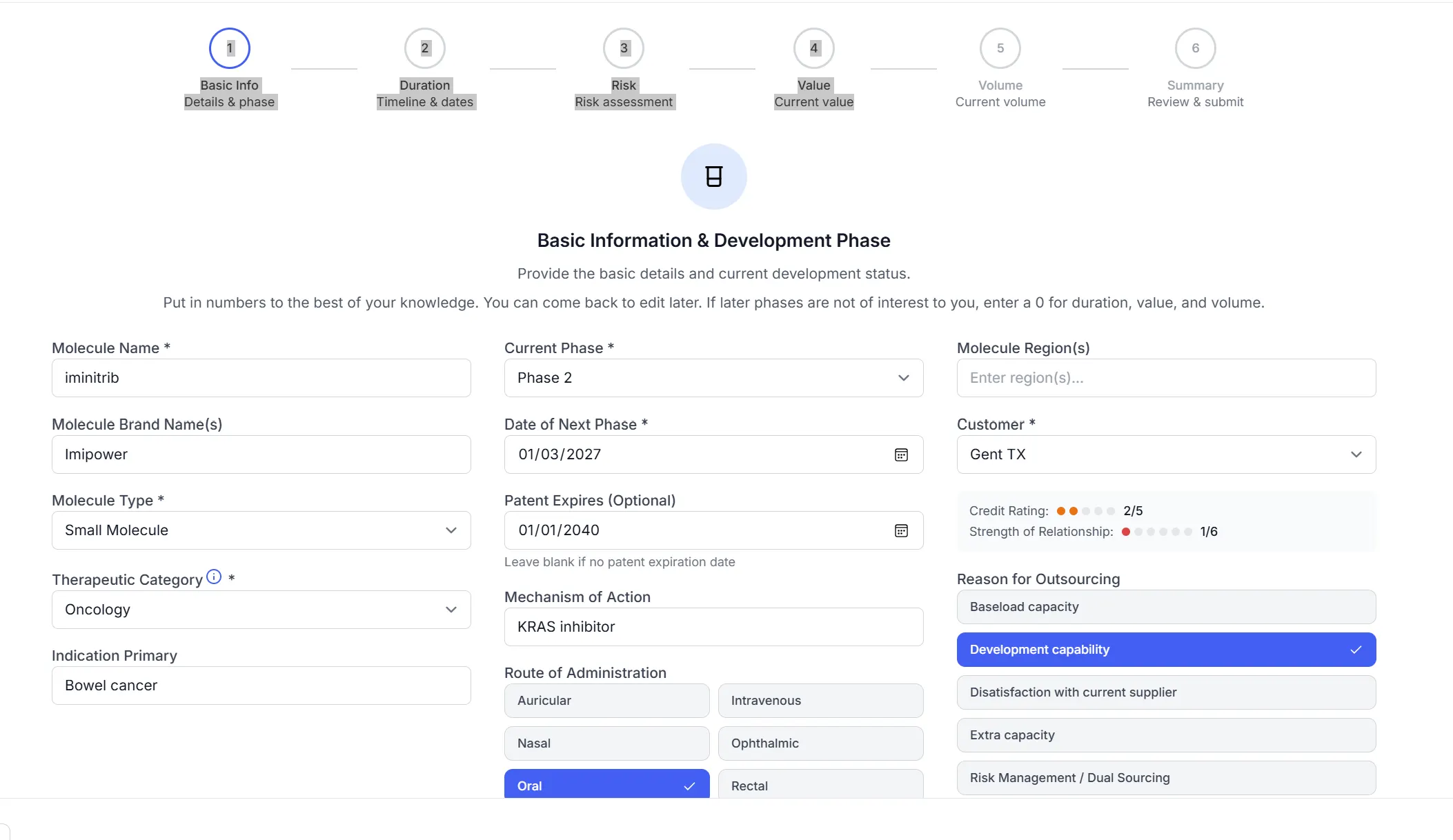Click the Mechanism of Action field
Viewport: 1453px width, 840px height.
(x=714, y=627)
